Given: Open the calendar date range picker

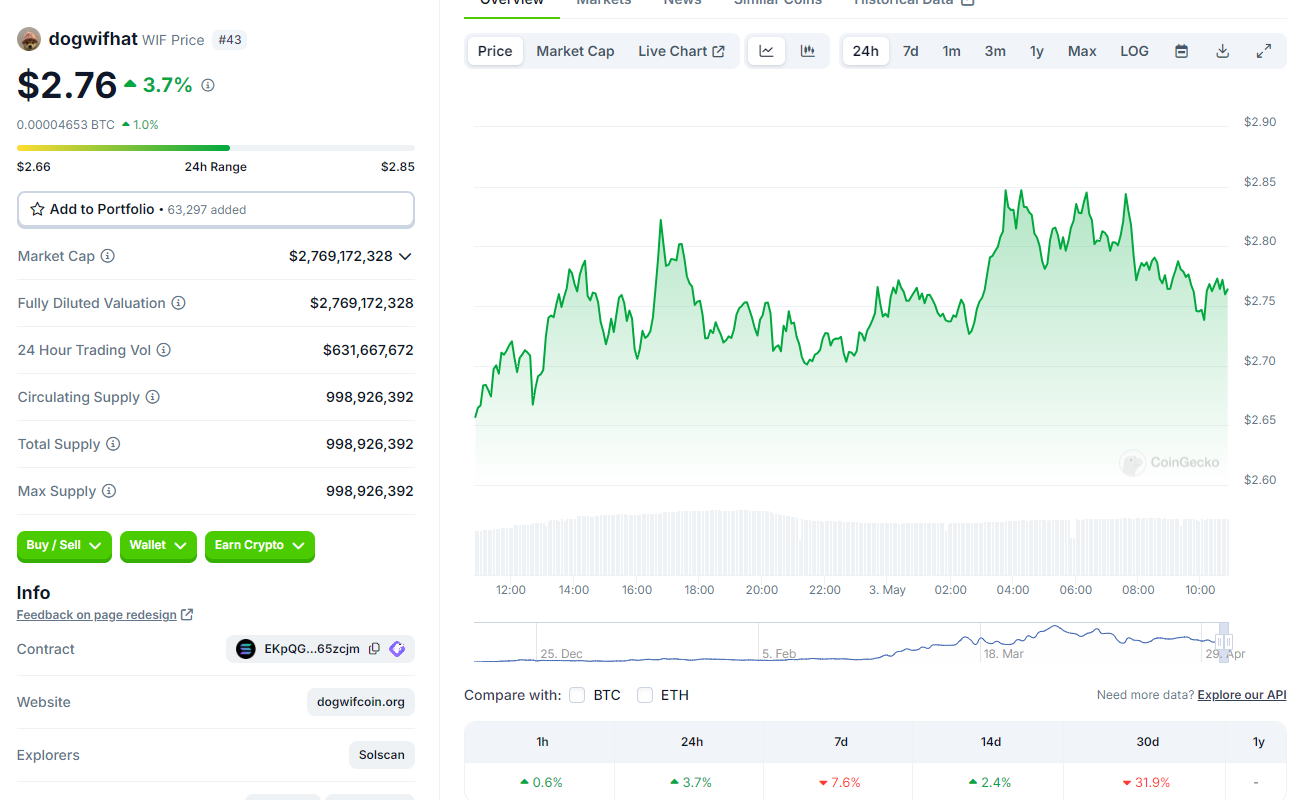Looking at the screenshot, I should click(x=1181, y=51).
